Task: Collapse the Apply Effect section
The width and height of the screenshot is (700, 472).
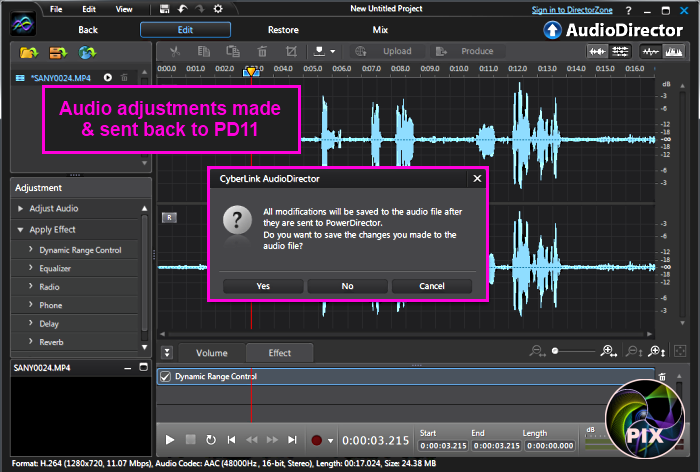Action: tap(20, 230)
